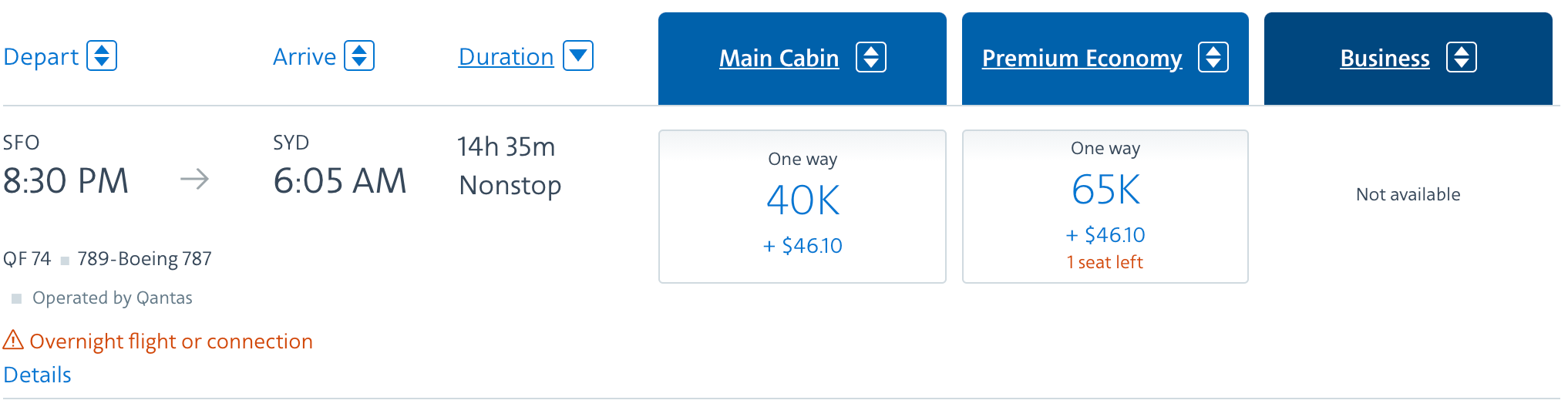Select the Business column header
This screenshot has width=1568, height=407.
point(1385,59)
